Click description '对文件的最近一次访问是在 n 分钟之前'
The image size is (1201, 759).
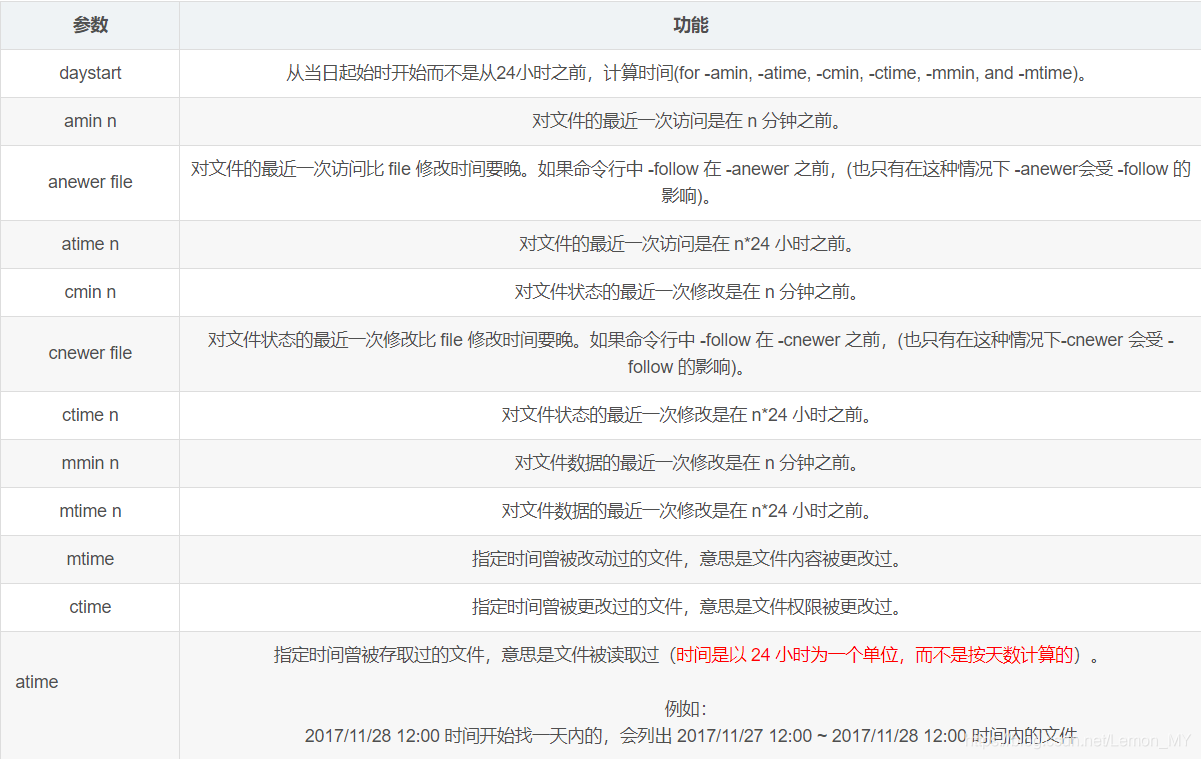click(x=690, y=121)
